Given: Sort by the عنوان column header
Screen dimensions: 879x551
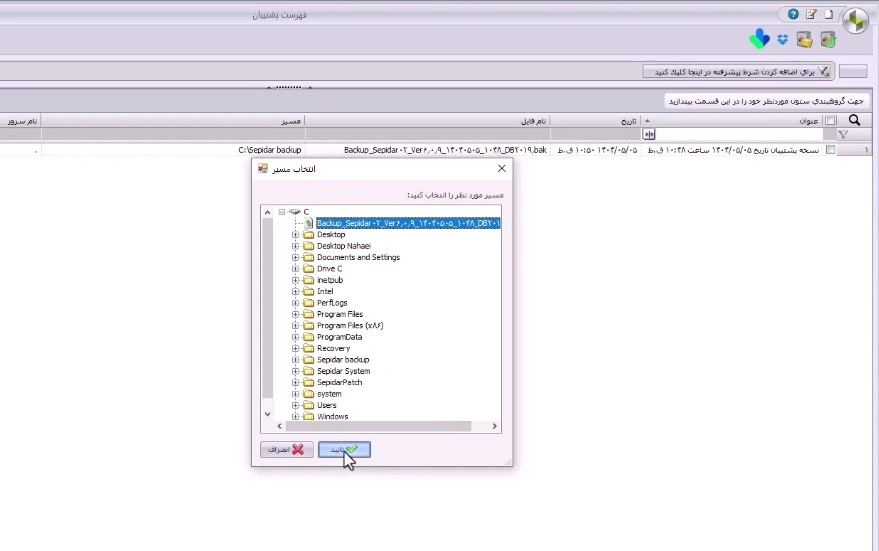Looking at the screenshot, I should [732, 121].
